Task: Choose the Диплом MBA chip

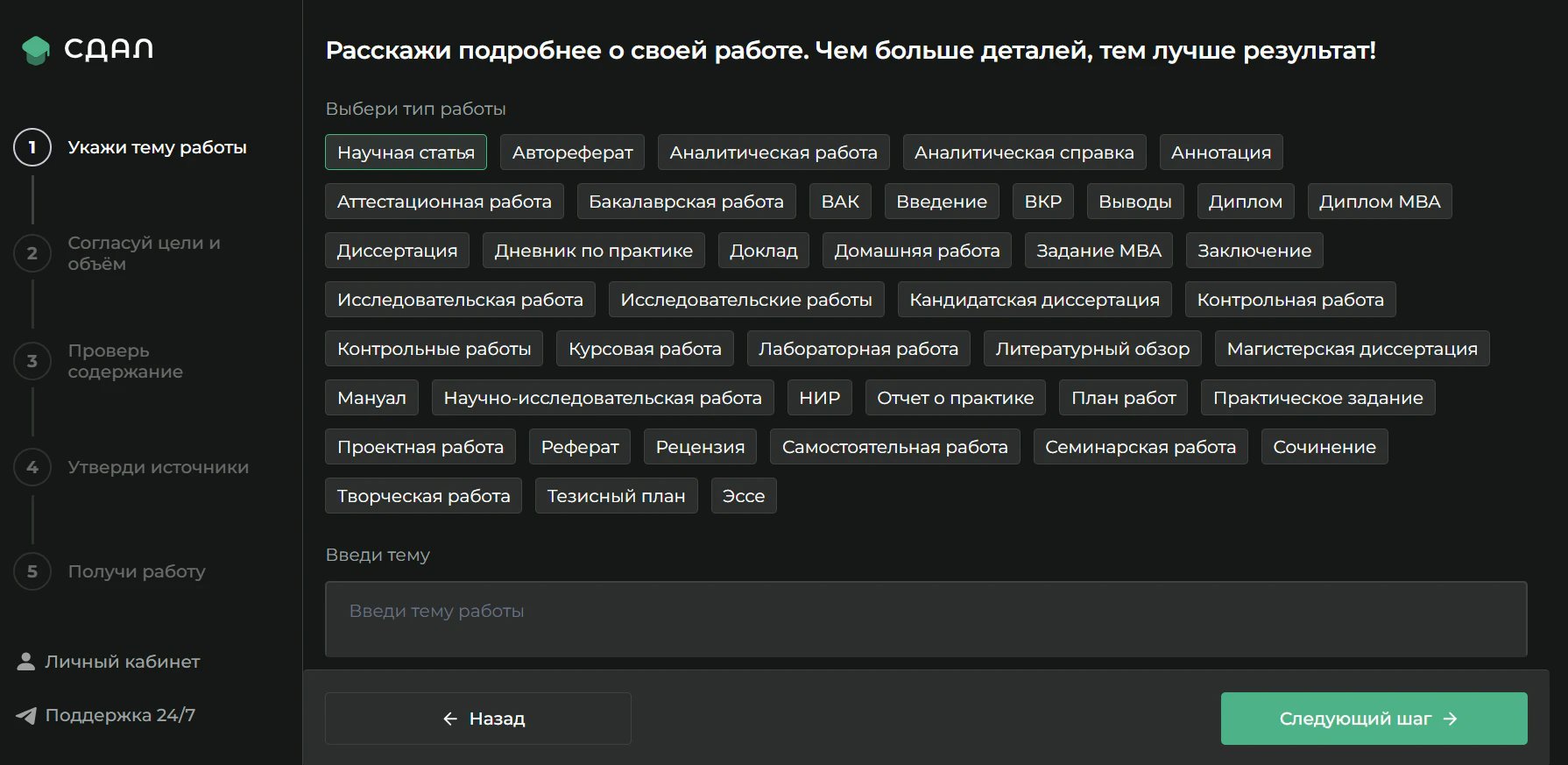Action: pyautogui.click(x=1380, y=202)
